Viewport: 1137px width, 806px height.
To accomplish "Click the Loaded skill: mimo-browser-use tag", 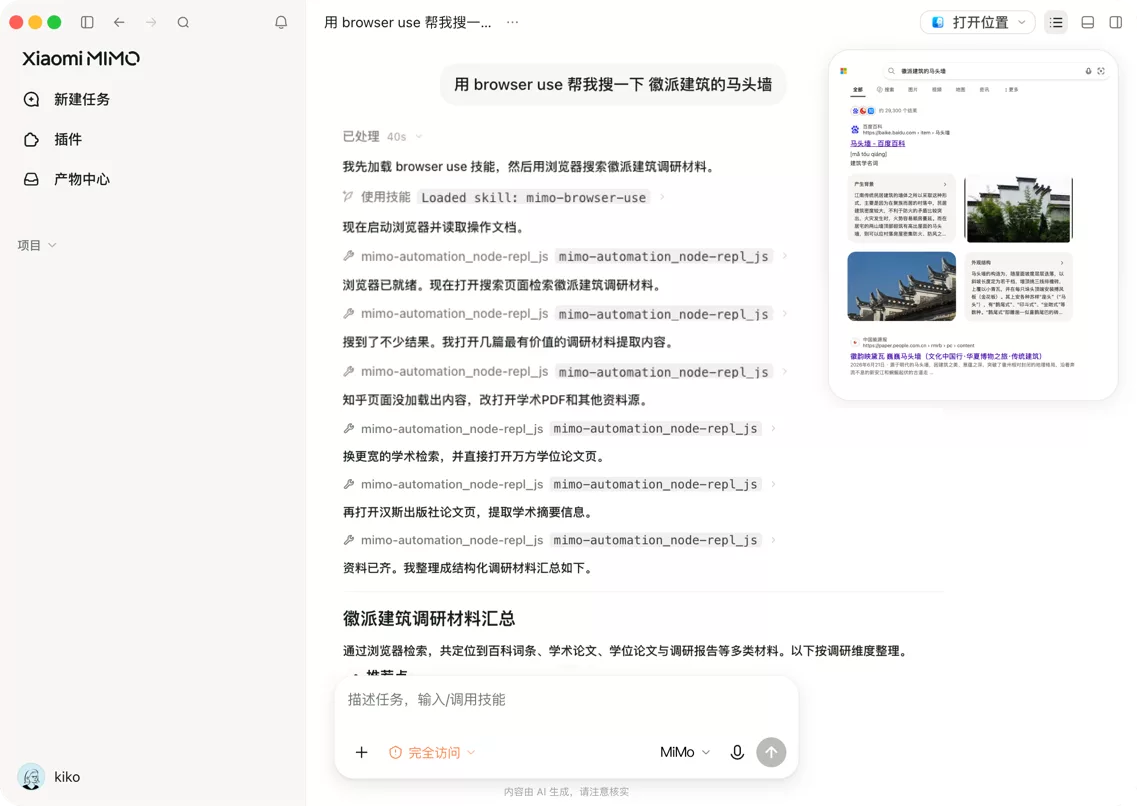I will 533,197.
